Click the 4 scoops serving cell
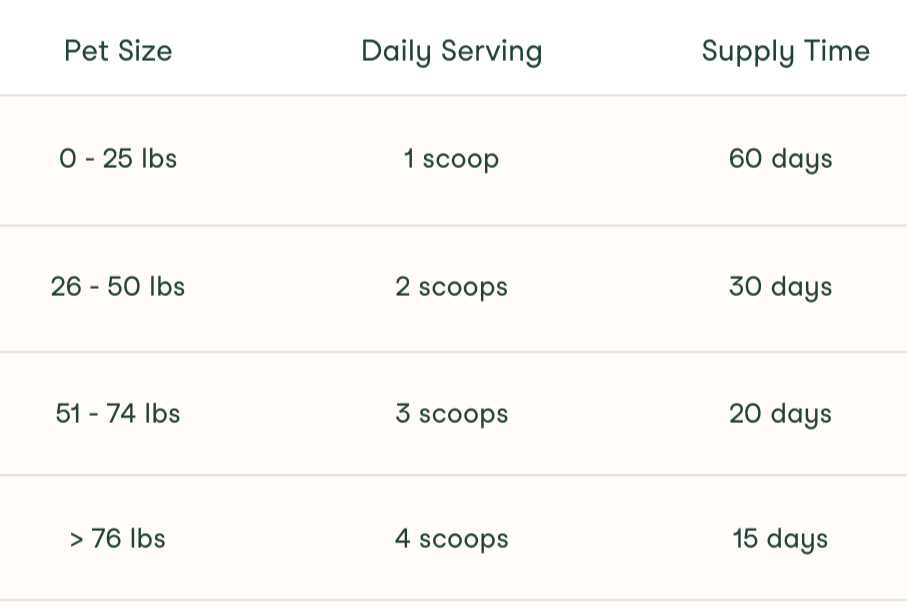The image size is (907, 609). (452, 539)
